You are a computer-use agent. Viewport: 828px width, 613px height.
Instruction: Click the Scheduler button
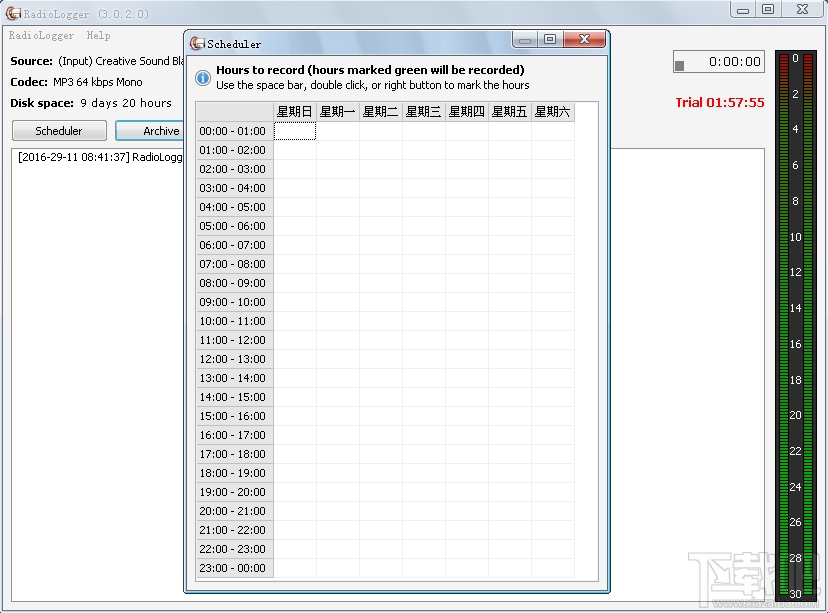tap(58, 130)
